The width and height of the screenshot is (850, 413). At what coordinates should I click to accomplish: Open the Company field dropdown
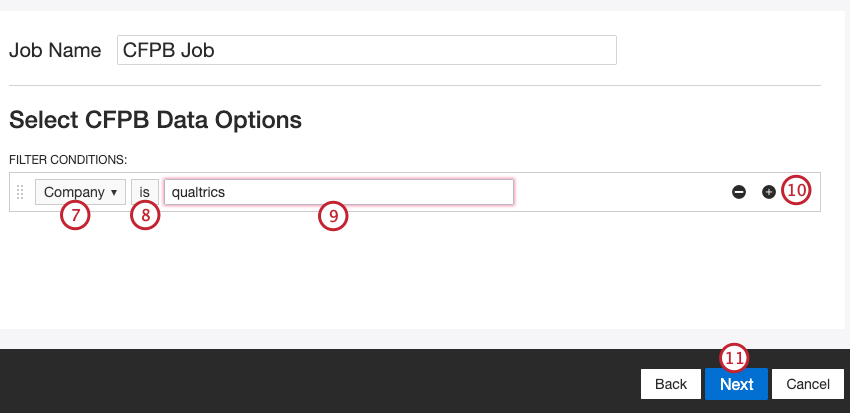pos(80,192)
